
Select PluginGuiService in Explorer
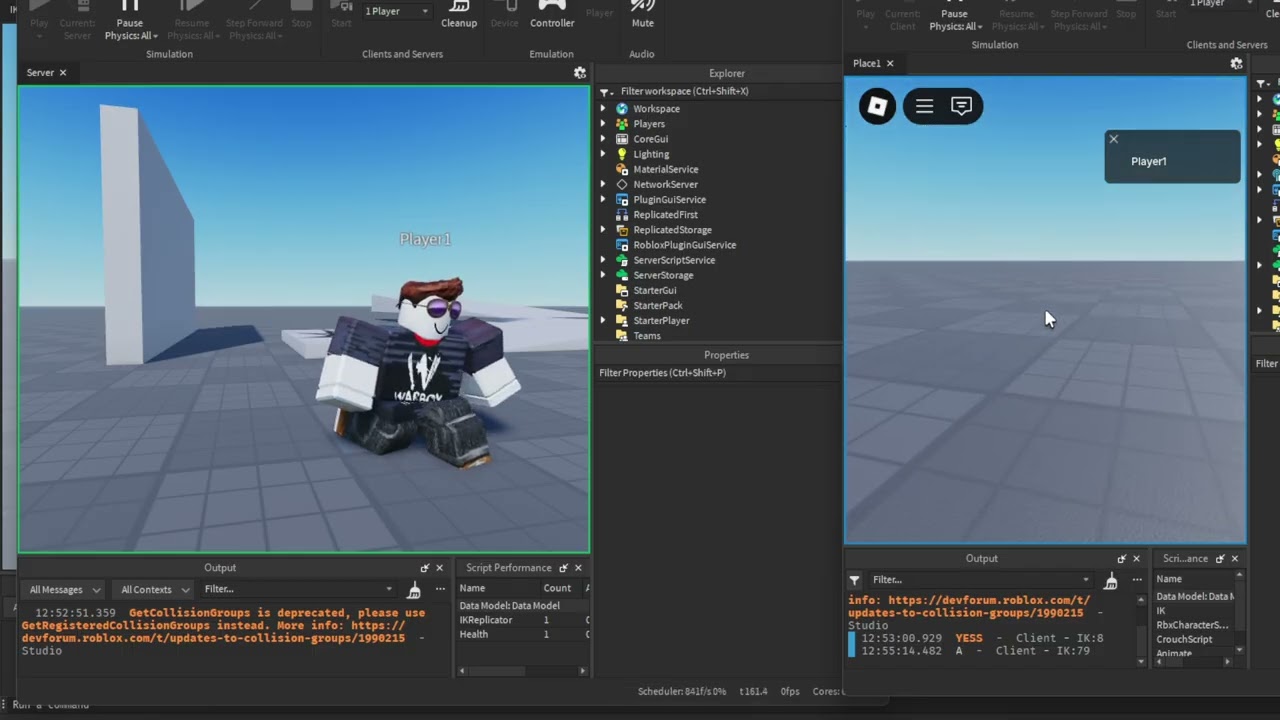(669, 200)
